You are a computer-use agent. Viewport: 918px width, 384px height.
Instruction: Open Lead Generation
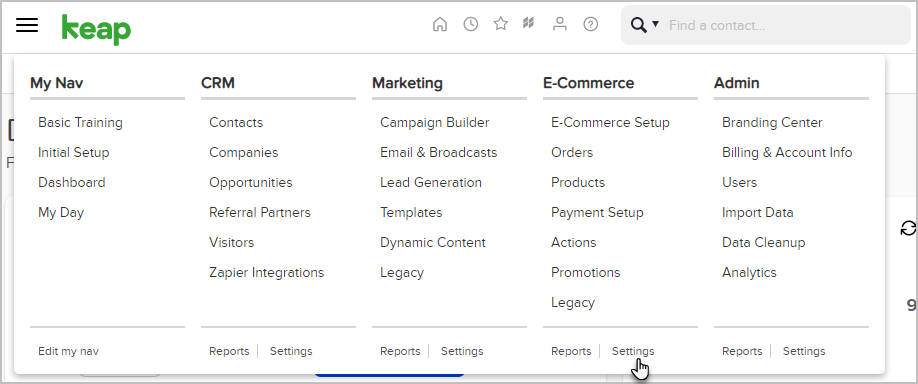pos(431,182)
